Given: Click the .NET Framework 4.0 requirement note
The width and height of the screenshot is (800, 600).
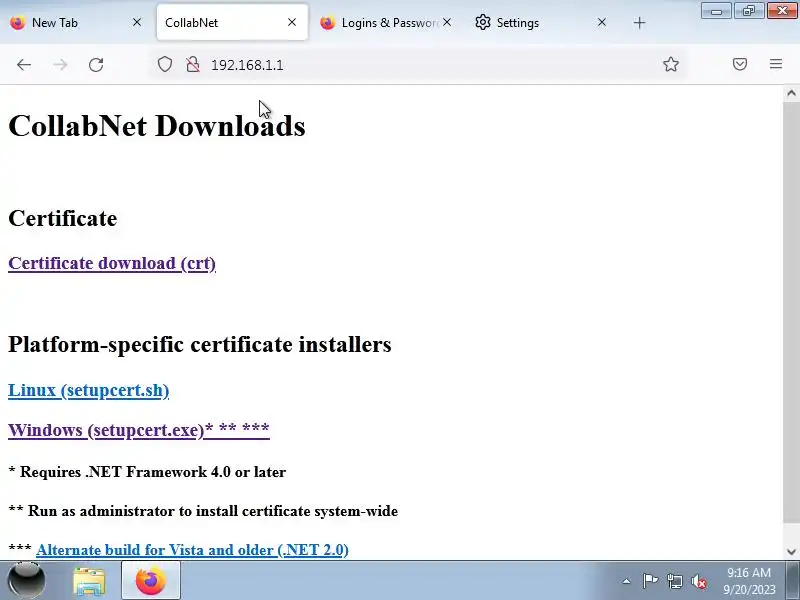Looking at the screenshot, I should [x=147, y=472].
